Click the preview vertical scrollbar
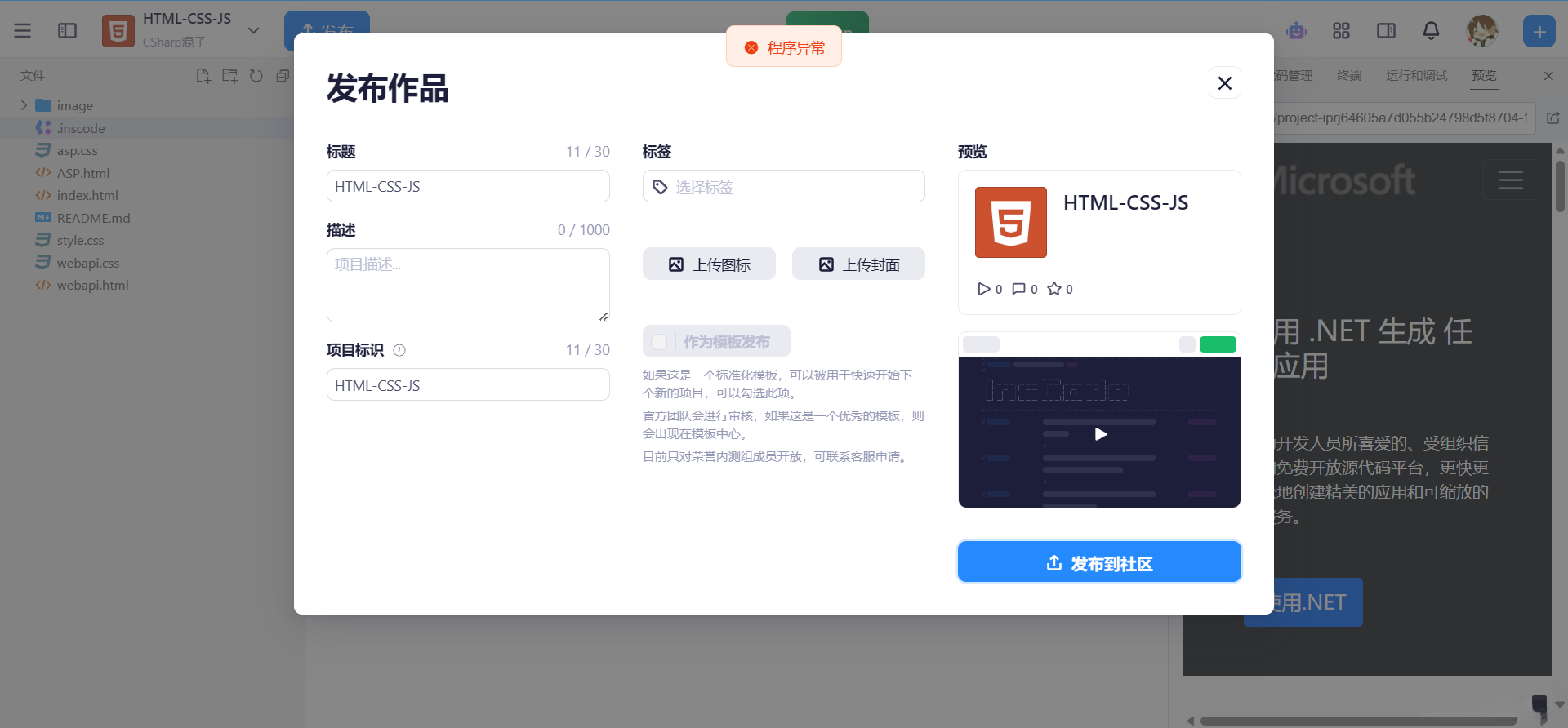Viewport: 1568px width, 728px height. point(1560,186)
